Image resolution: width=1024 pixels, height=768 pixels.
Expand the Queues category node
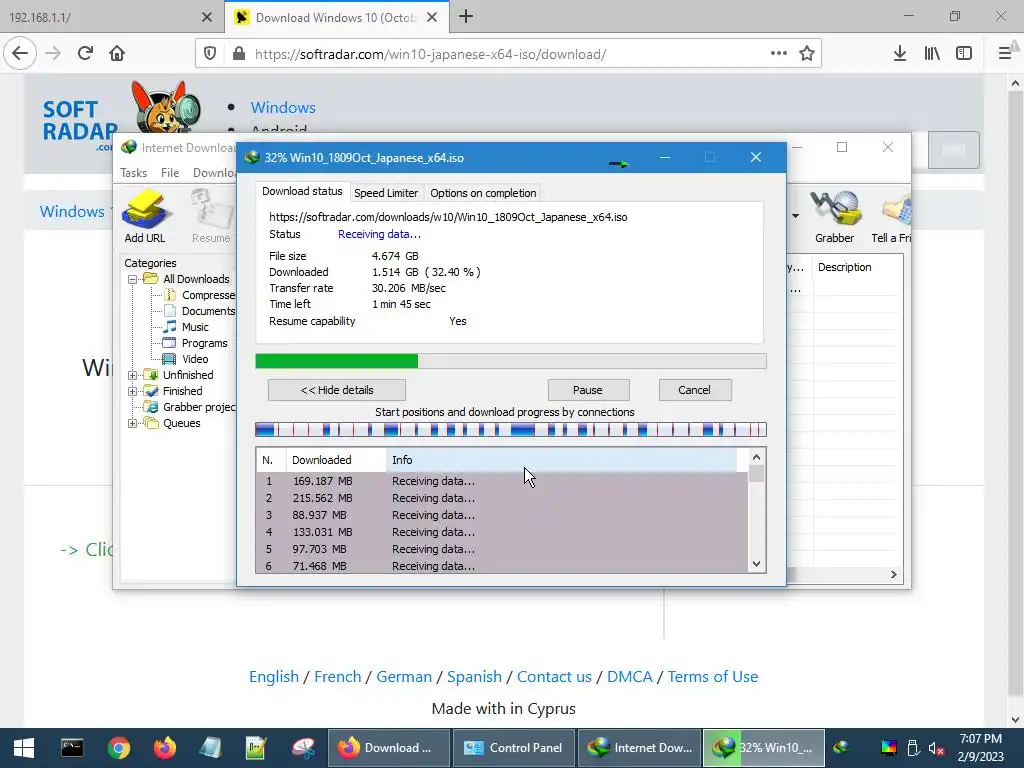point(133,423)
